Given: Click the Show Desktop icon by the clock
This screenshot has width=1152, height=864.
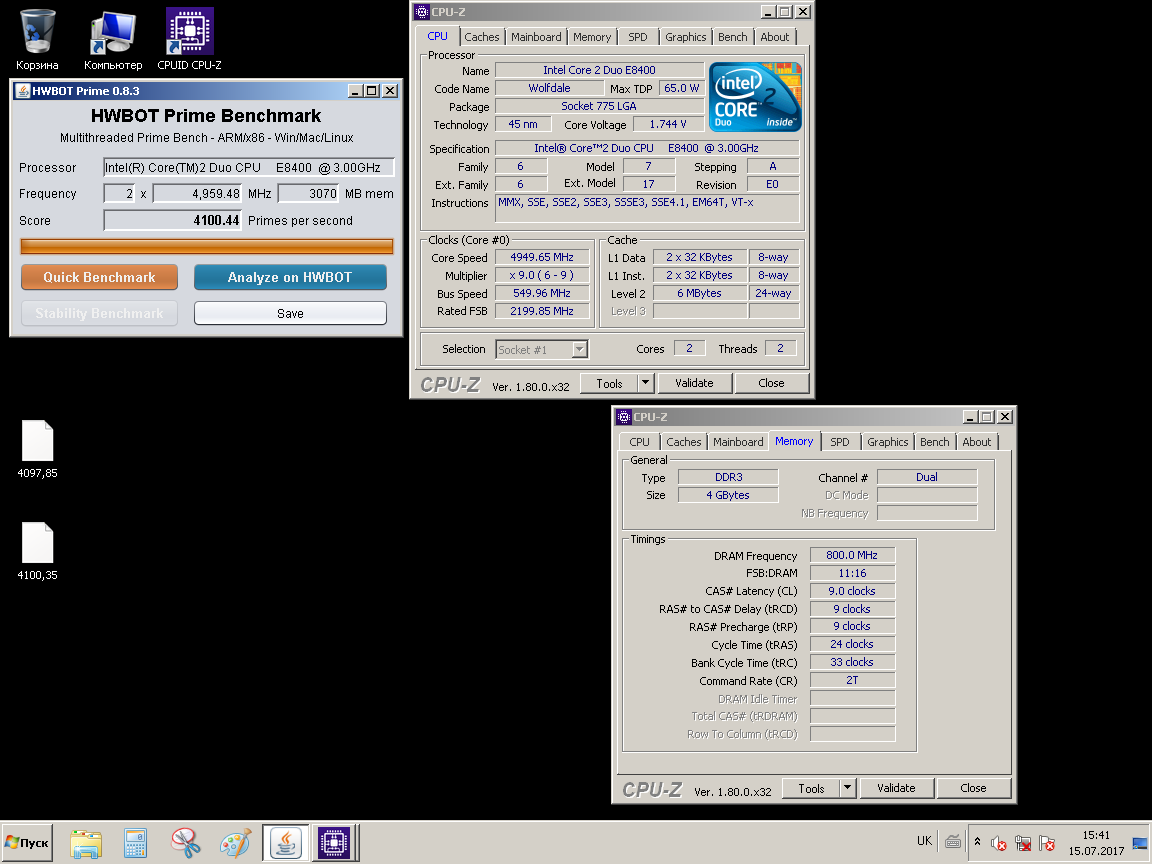Looking at the screenshot, I should (1140, 843).
